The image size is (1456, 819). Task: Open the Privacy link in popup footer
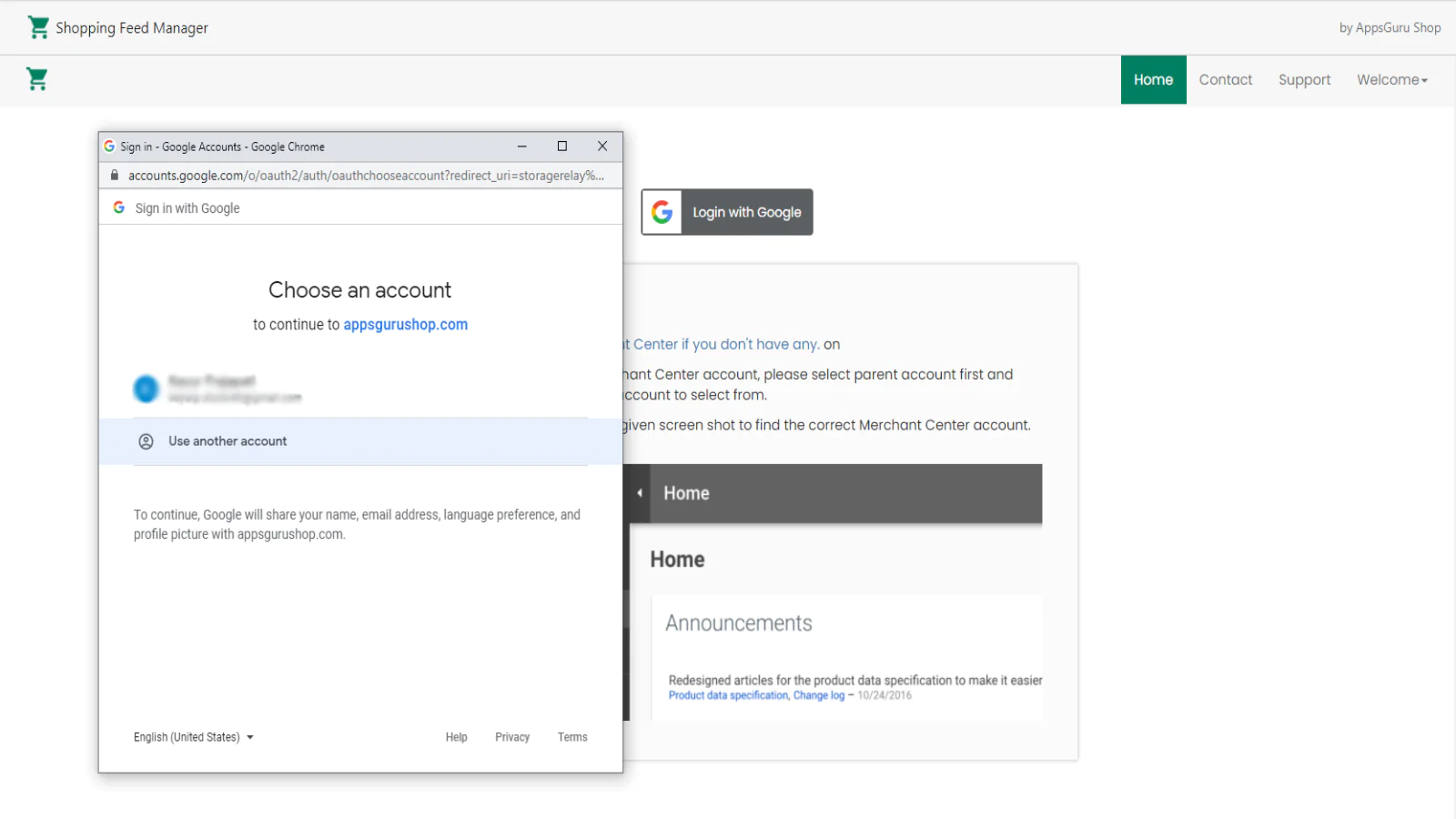tap(511, 737)
